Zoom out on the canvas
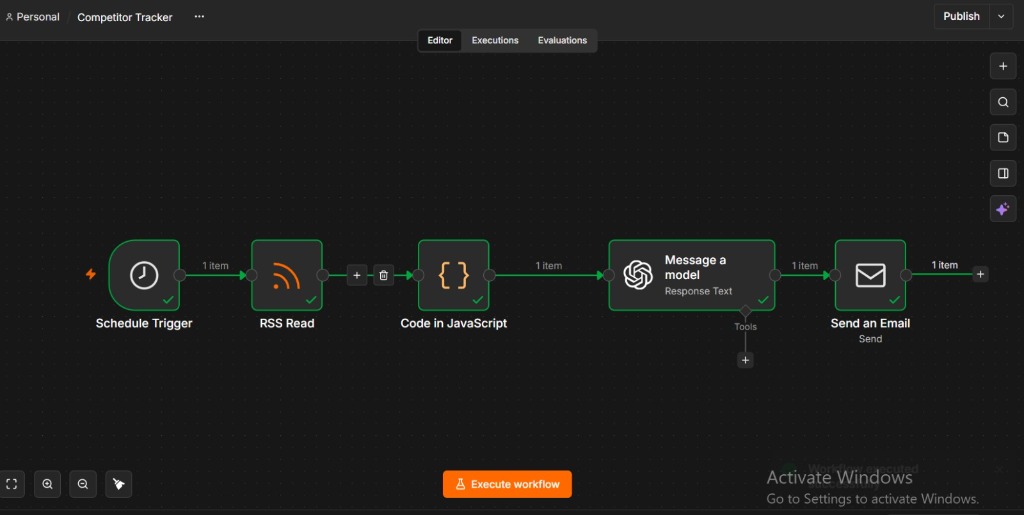 (x=83, y=484)
